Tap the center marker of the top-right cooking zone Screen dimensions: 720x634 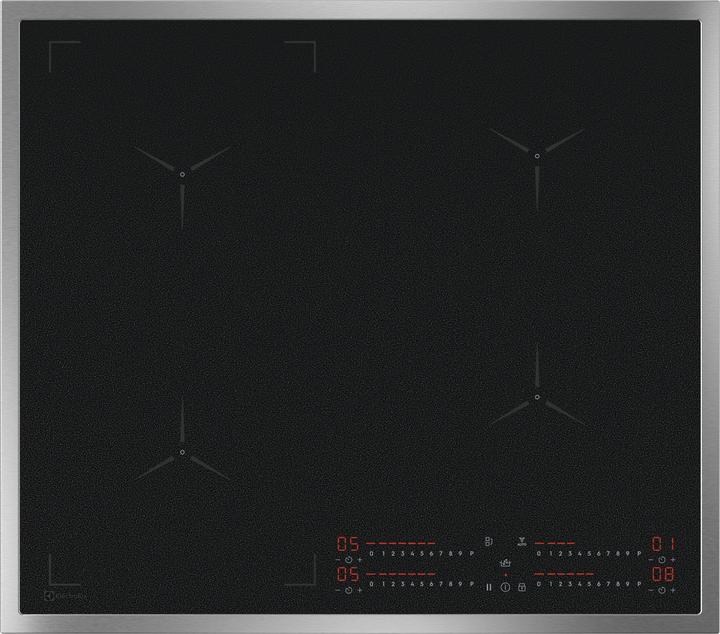coord(536,156)
